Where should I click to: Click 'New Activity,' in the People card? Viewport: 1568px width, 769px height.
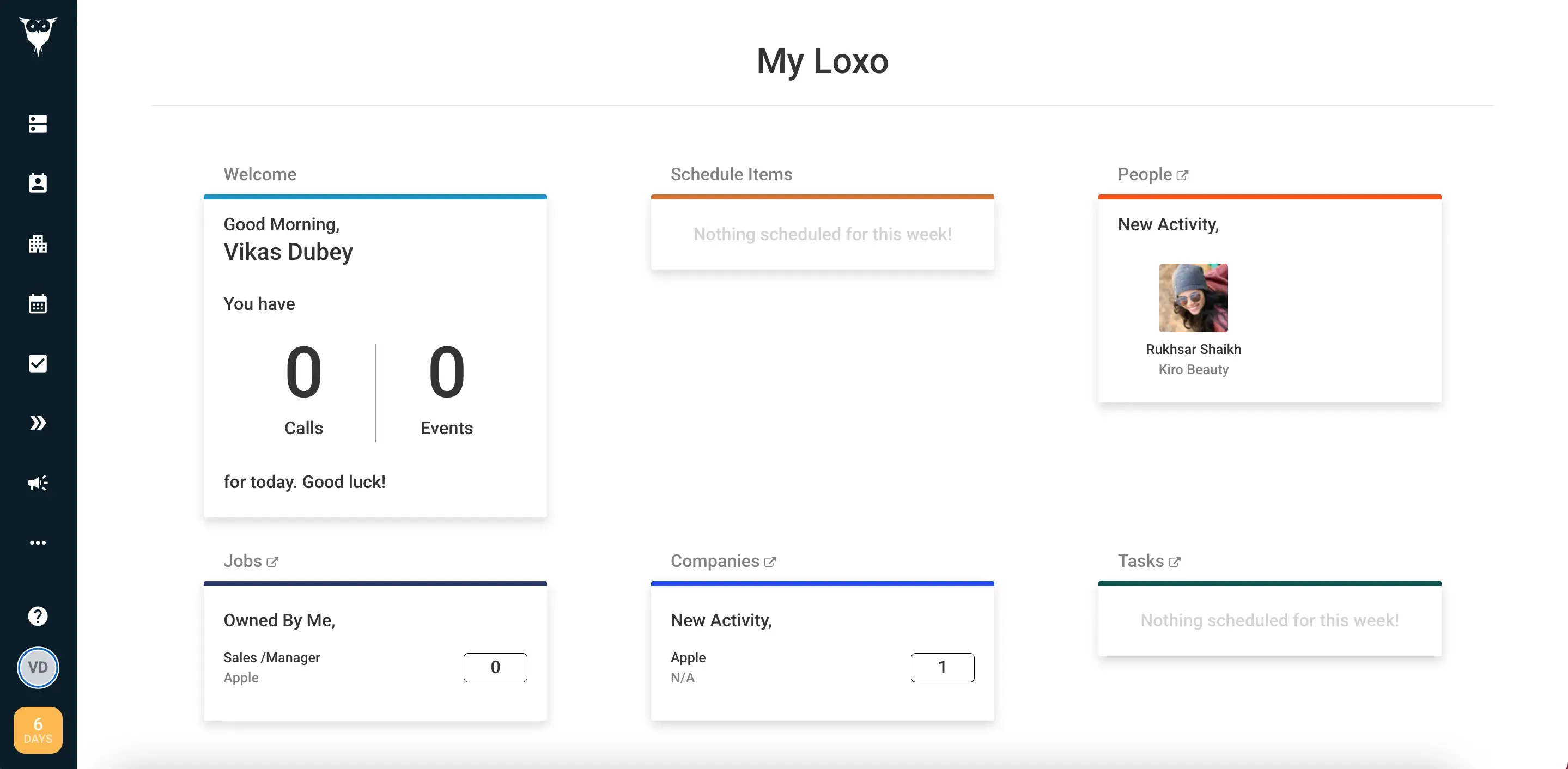(x=1168, y=224)
